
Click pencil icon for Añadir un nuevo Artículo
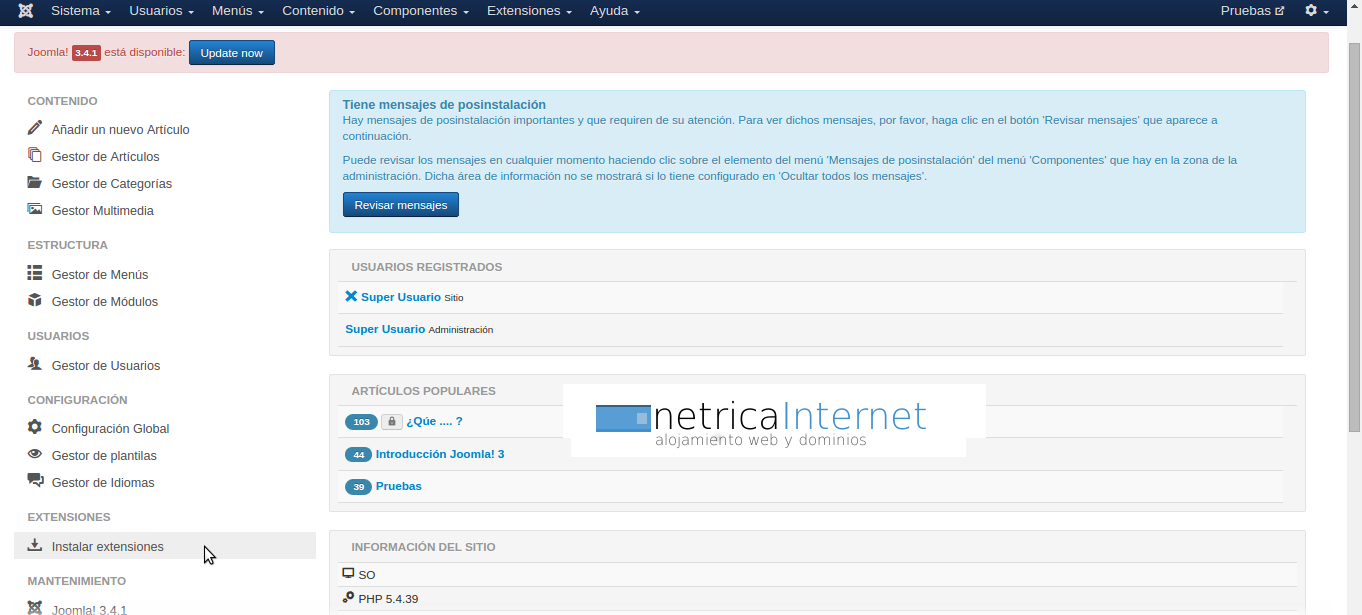point(35,128)
